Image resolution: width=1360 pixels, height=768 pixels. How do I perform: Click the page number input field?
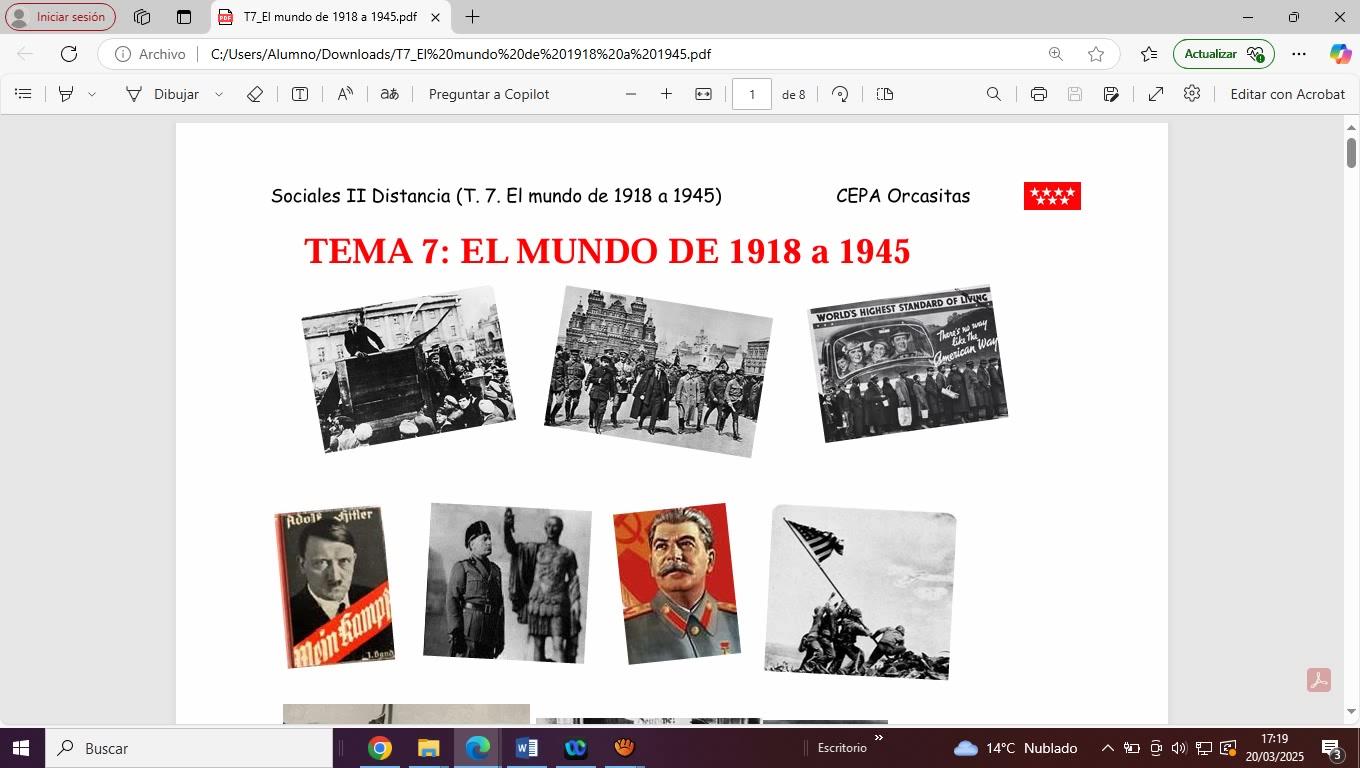[x=751, y=94]
